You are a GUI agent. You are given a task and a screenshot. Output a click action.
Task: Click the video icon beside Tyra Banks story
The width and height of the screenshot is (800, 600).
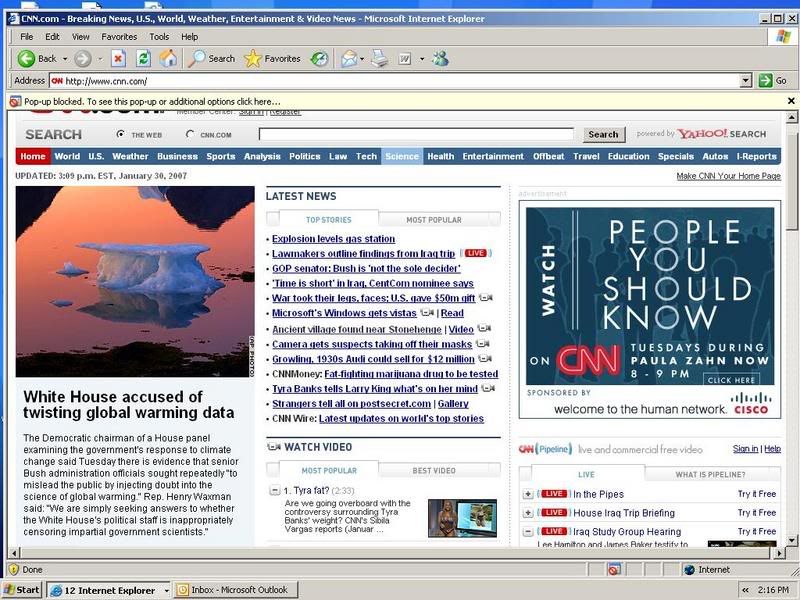(x=488, y=388)
